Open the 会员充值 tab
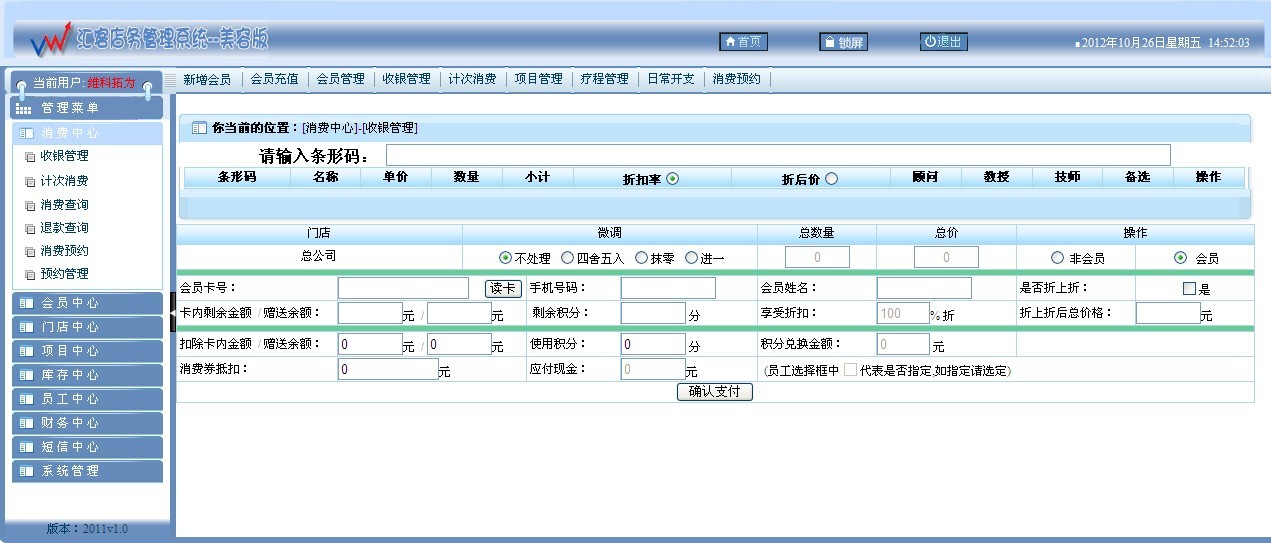The image size is (1271, 543). [x=274, y=79]
